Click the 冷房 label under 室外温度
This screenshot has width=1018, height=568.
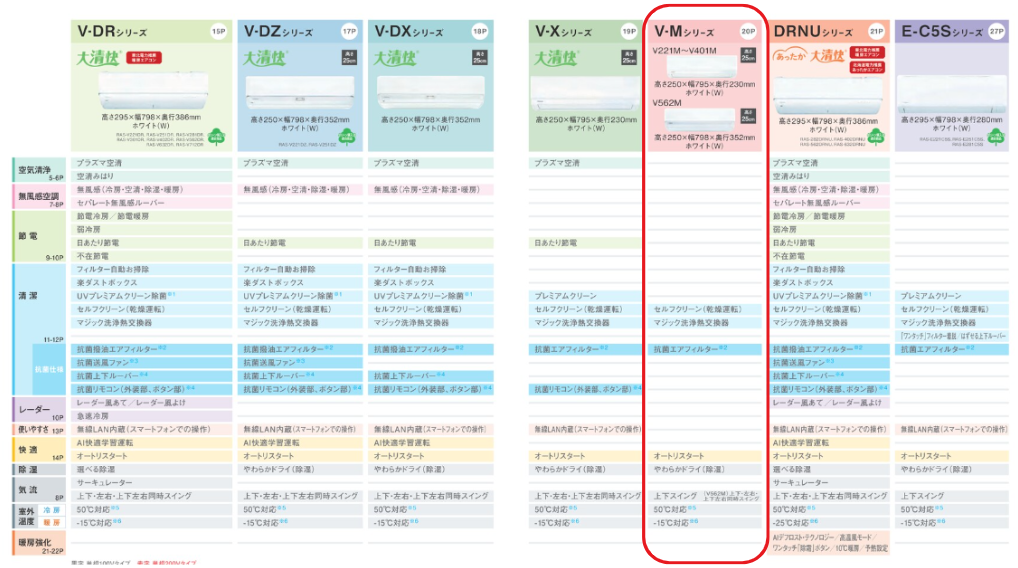(52, 510)
